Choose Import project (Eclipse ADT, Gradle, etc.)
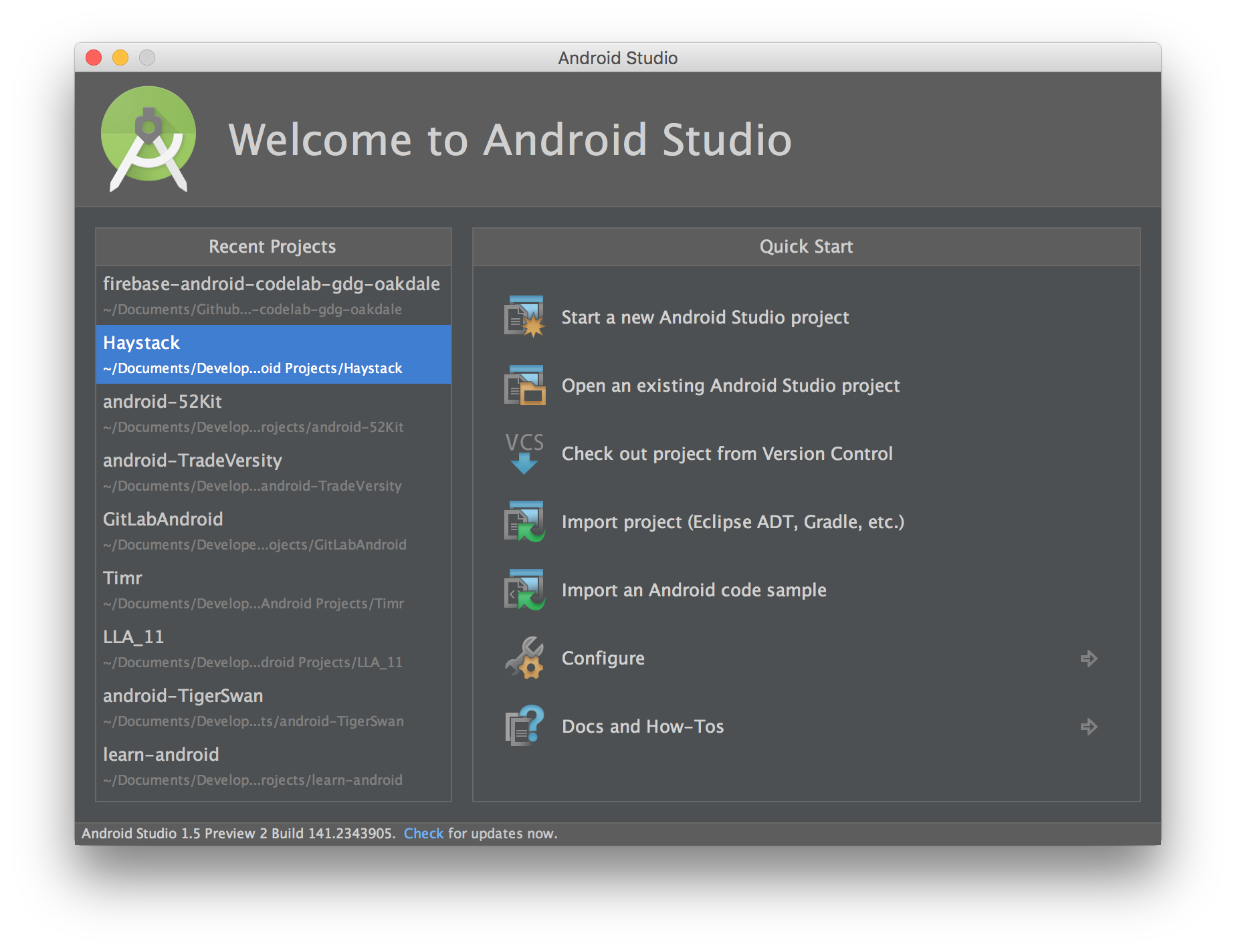Image resolution: width=1236 pixels, height=952 pixels. (x=733, y=521)
